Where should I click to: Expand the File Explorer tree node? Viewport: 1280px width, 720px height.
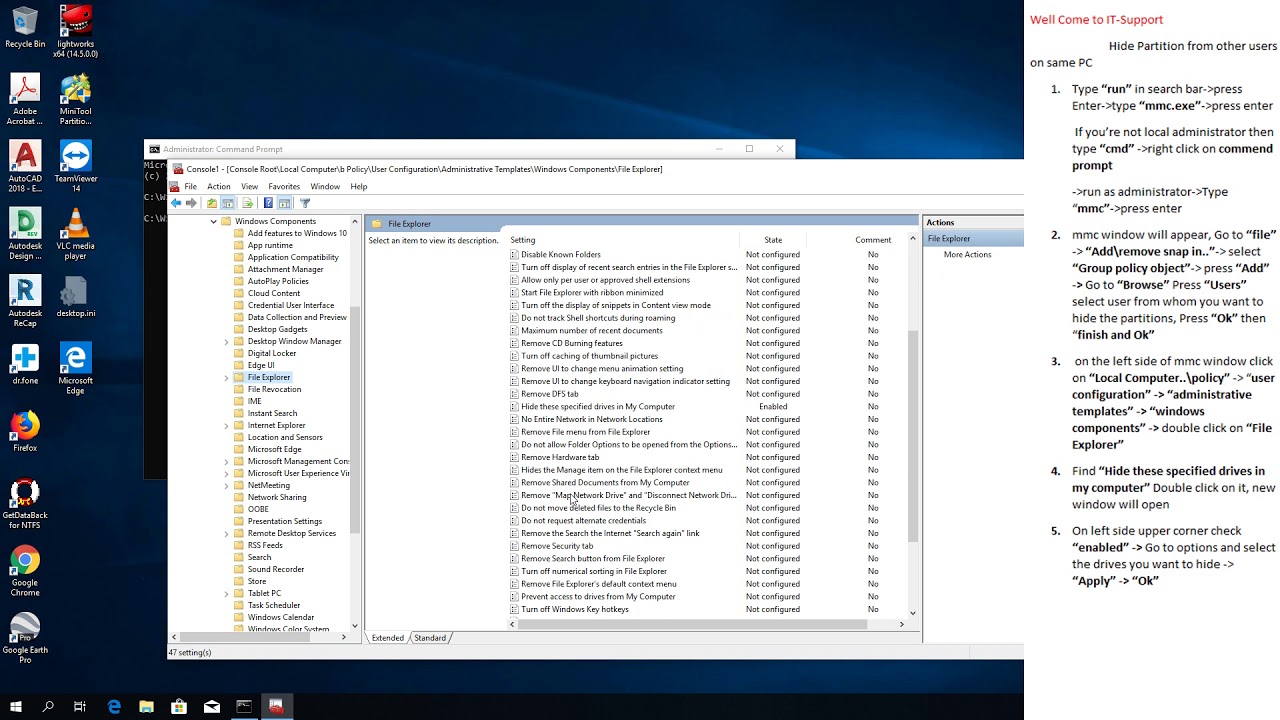(226, 377)
